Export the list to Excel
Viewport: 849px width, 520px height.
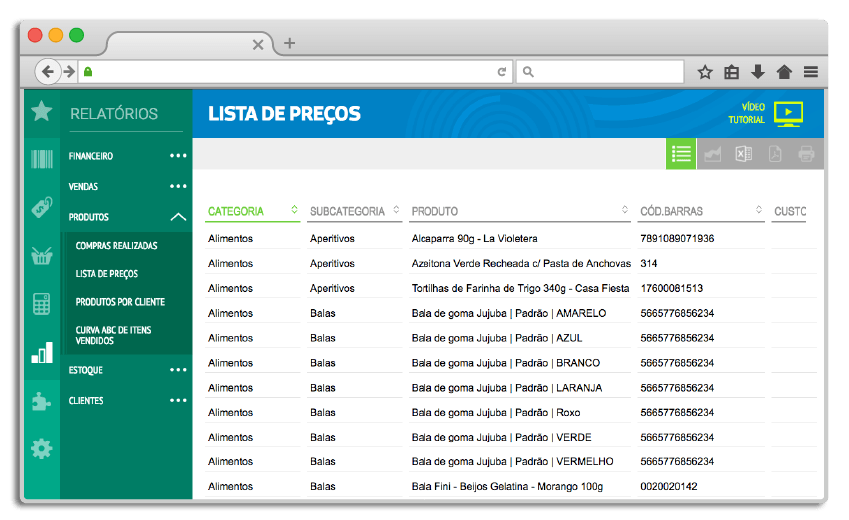pyautogui.click(x=743, y=154)
